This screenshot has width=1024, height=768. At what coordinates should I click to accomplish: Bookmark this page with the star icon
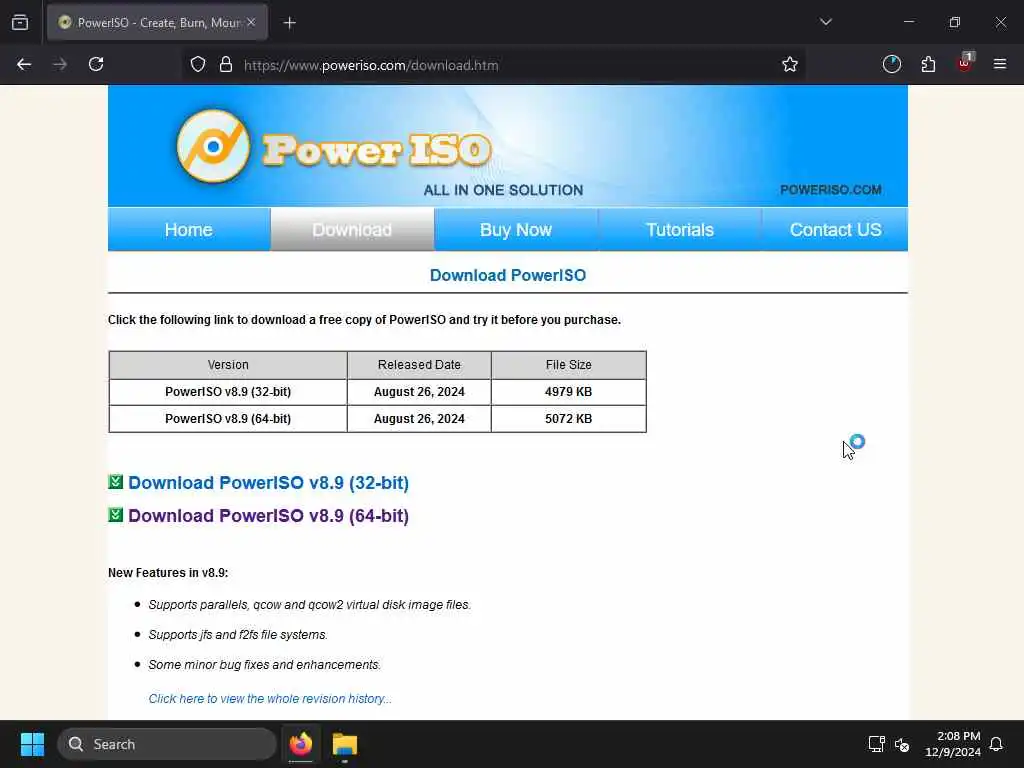point(790,64)
